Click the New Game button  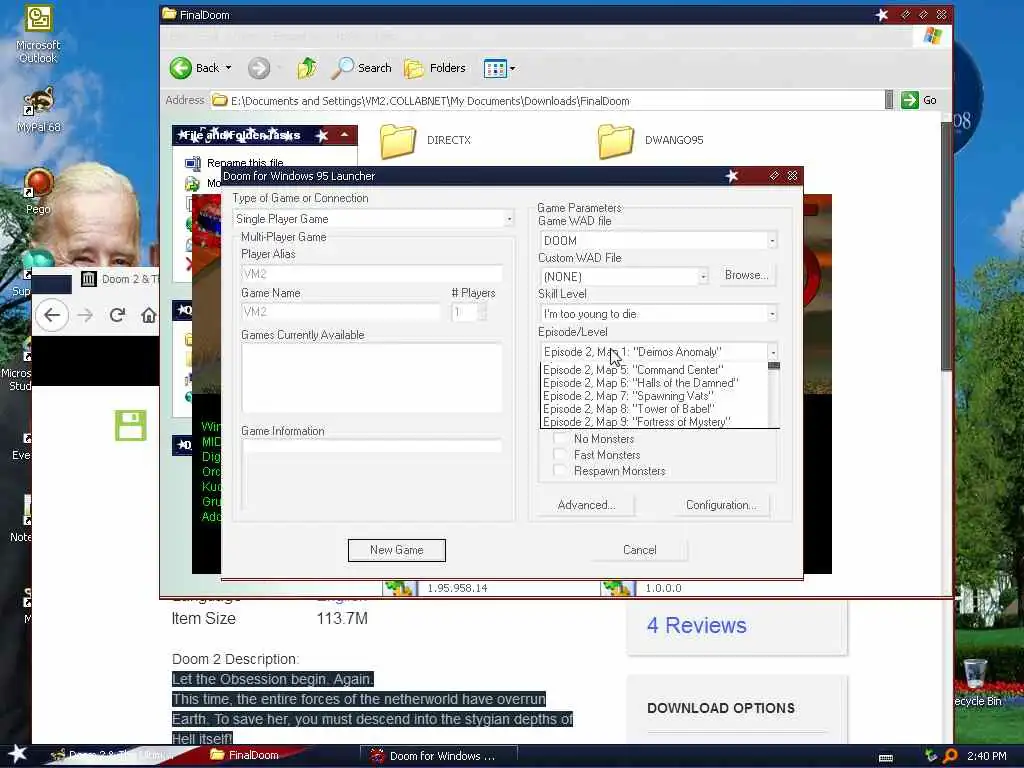click(x=396, y=551)
